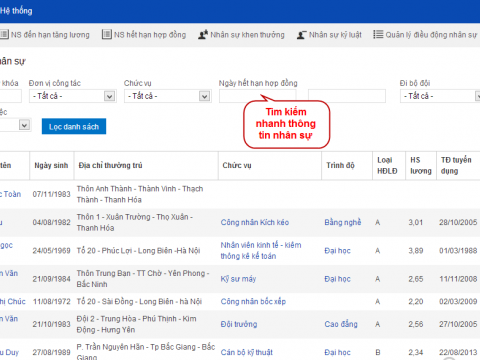The height and width of the screenshot is (360, 480).
Task: Click Đại học in the Cán bộ kỹ thuật row
Action: coord(337,352)
